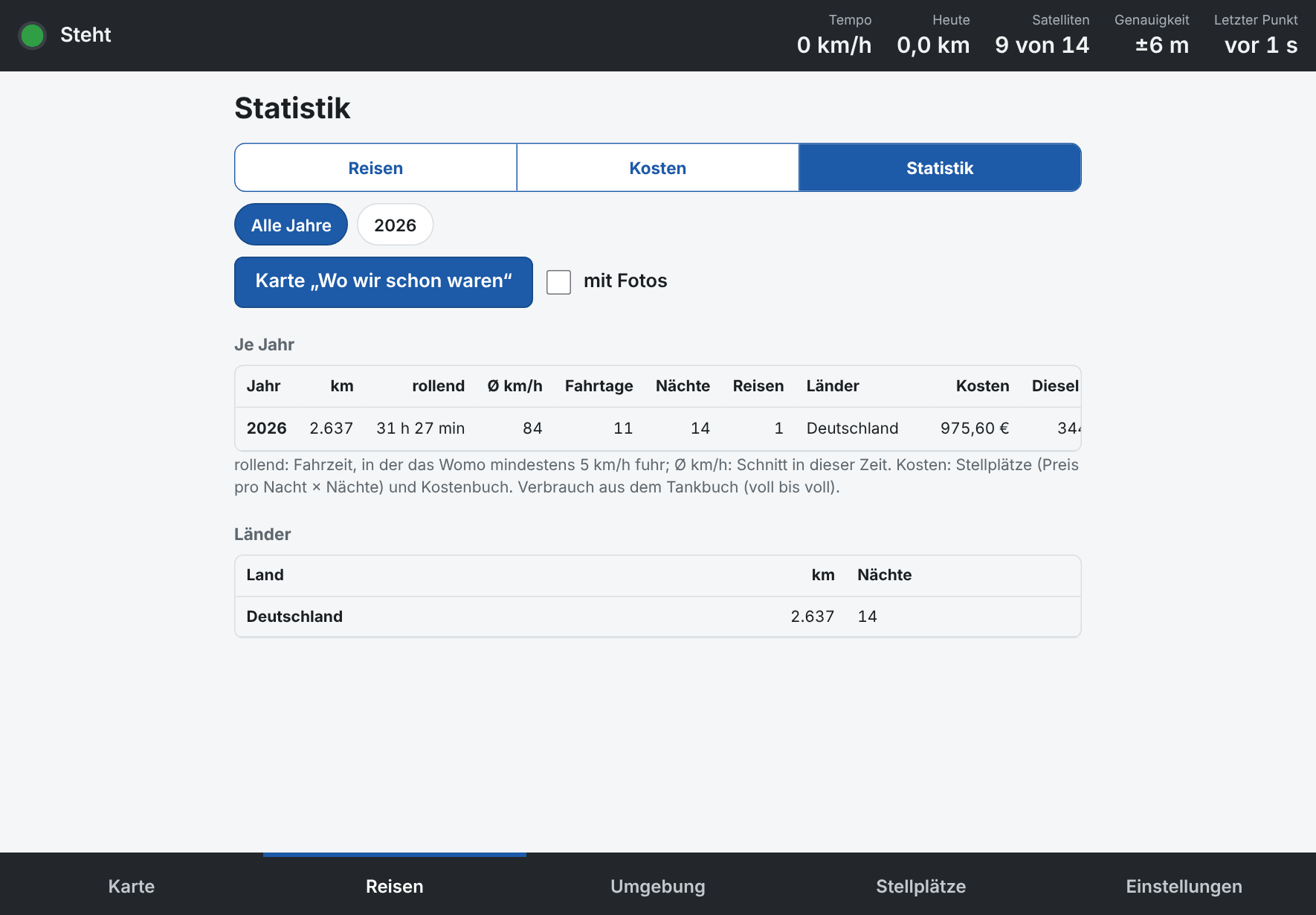Click the Kosten column header
The width and height of the screenshot is (1316, 915).
(x=982, y=386)
